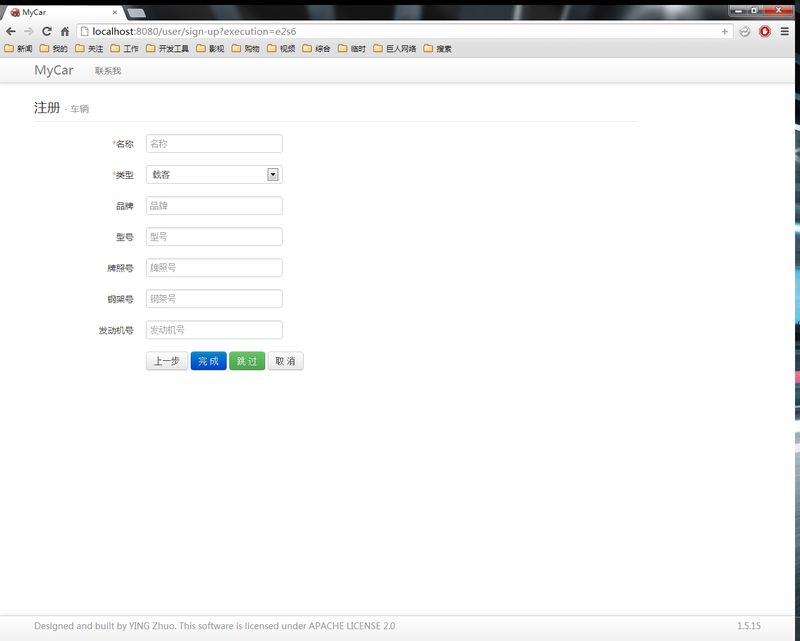
Task: Open the 搜索 bookmark folder
Action: (x=438, y=48)
